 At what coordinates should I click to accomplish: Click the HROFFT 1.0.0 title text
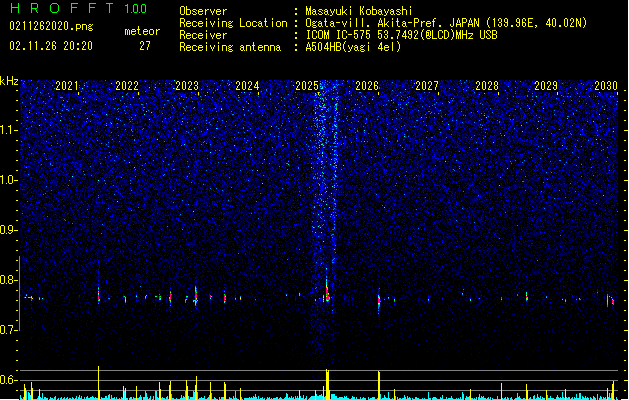79,8
